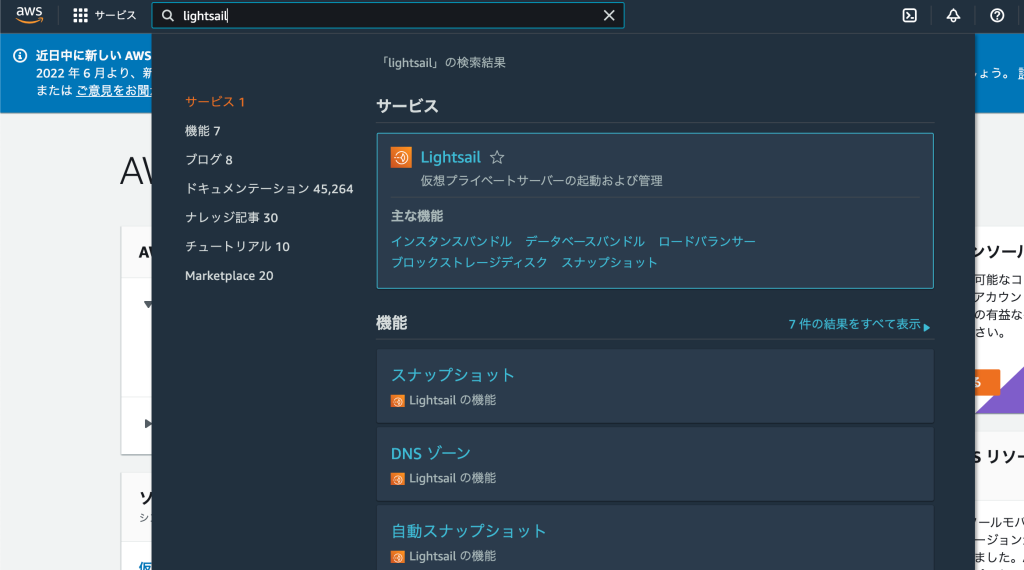Open the サービス grid menu icon
Screen dimensions: 1024x570
pos(80,16)
